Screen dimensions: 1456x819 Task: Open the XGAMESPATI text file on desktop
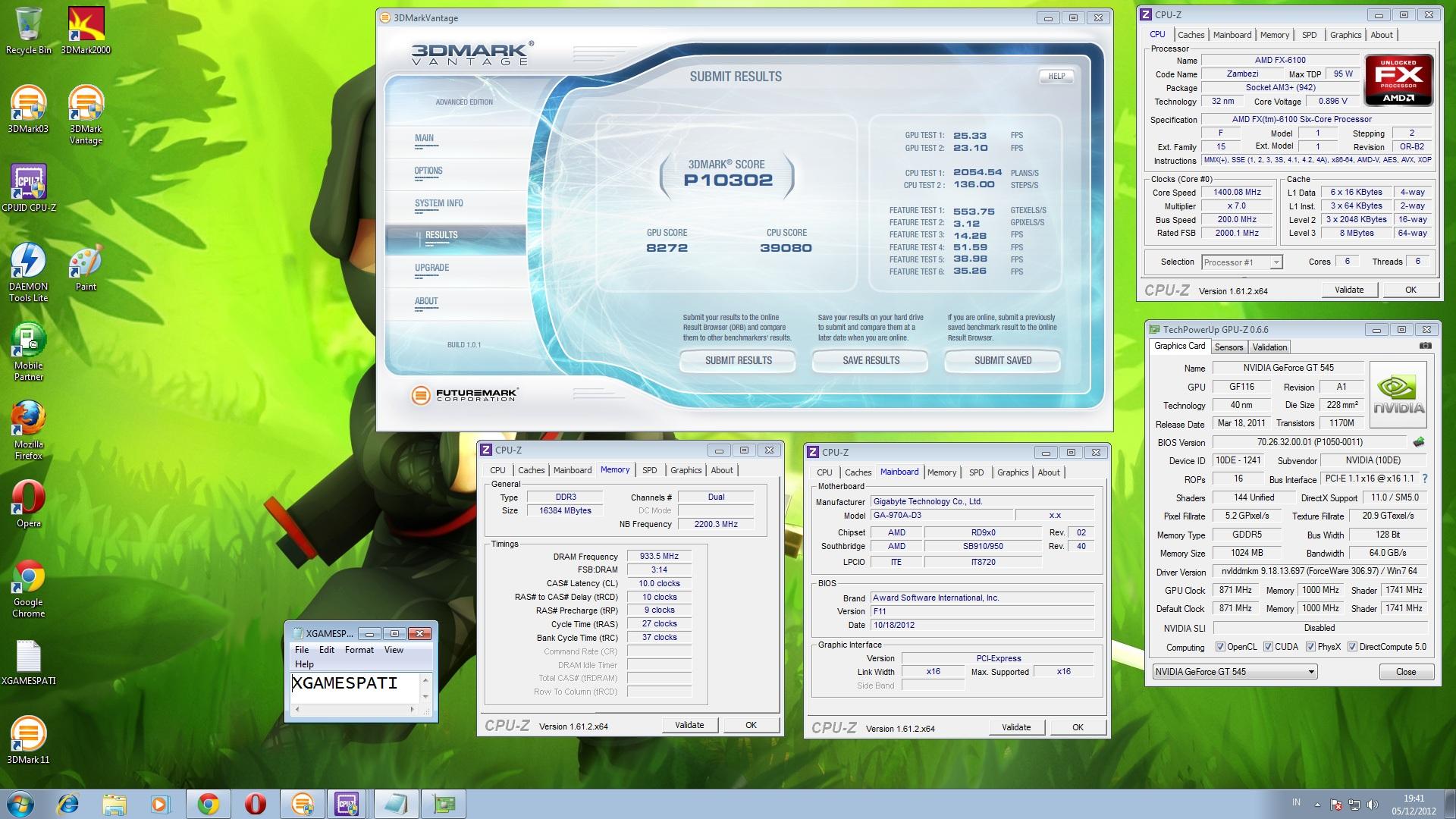click(x=28, y=662)
